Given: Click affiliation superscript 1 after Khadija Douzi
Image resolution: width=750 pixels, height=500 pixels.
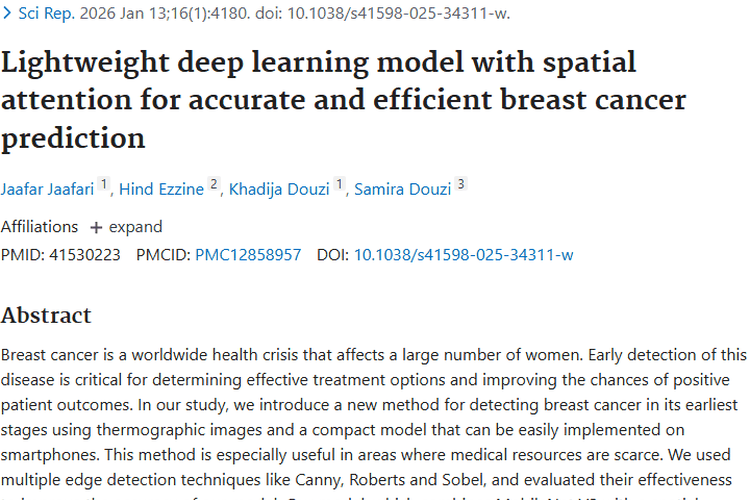Looking at the screenshot, I should [x=340, y=186].
